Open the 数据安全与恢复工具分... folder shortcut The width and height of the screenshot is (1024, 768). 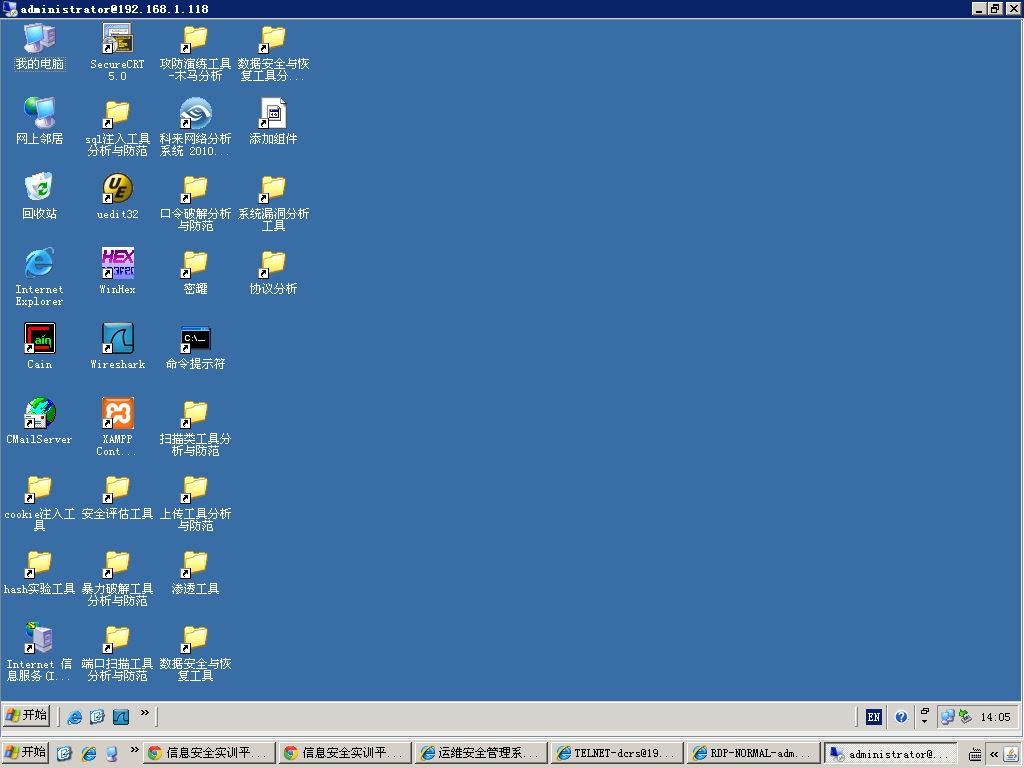(273, 52)
